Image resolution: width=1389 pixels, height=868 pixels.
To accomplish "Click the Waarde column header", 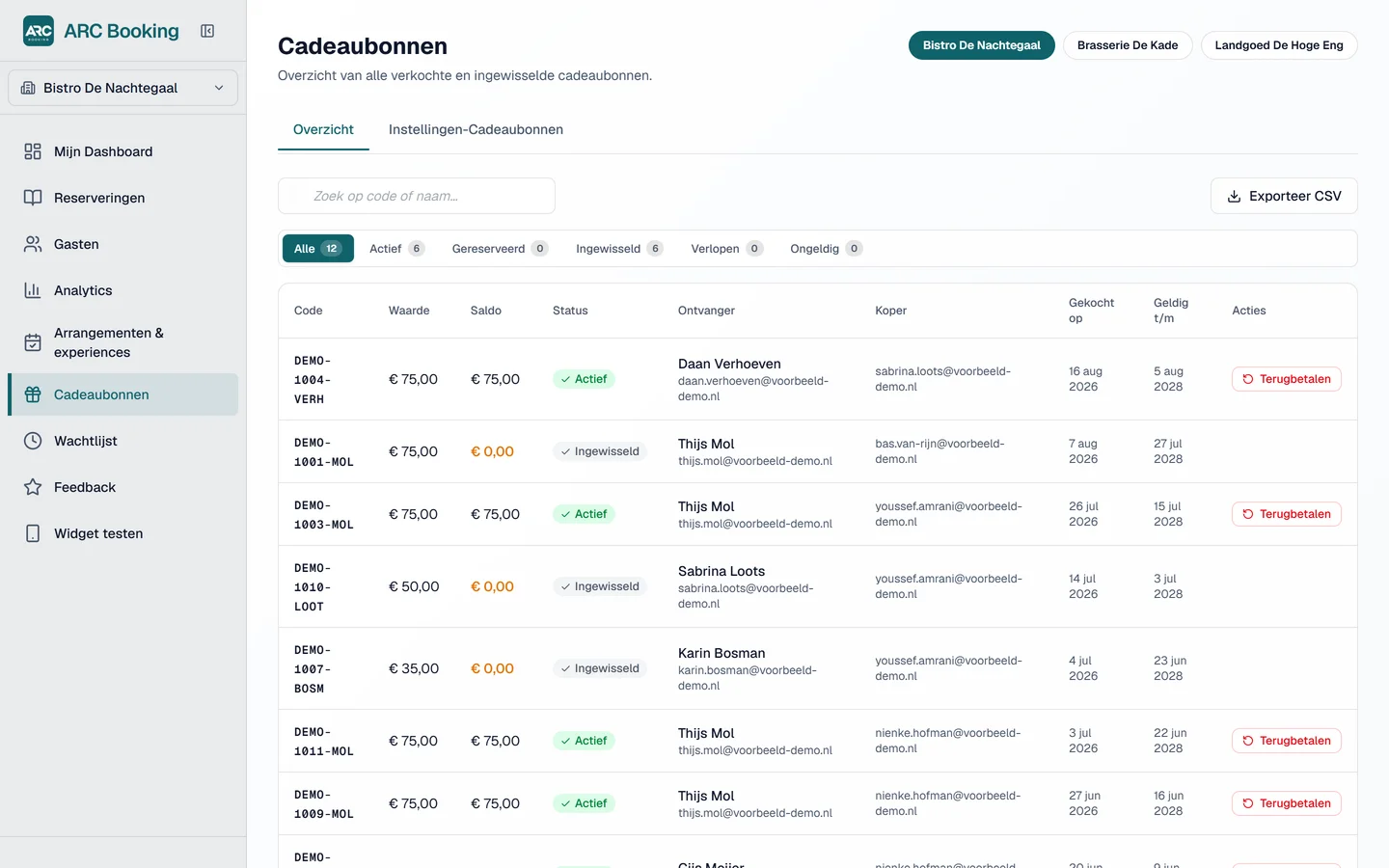I will [409, 311].
